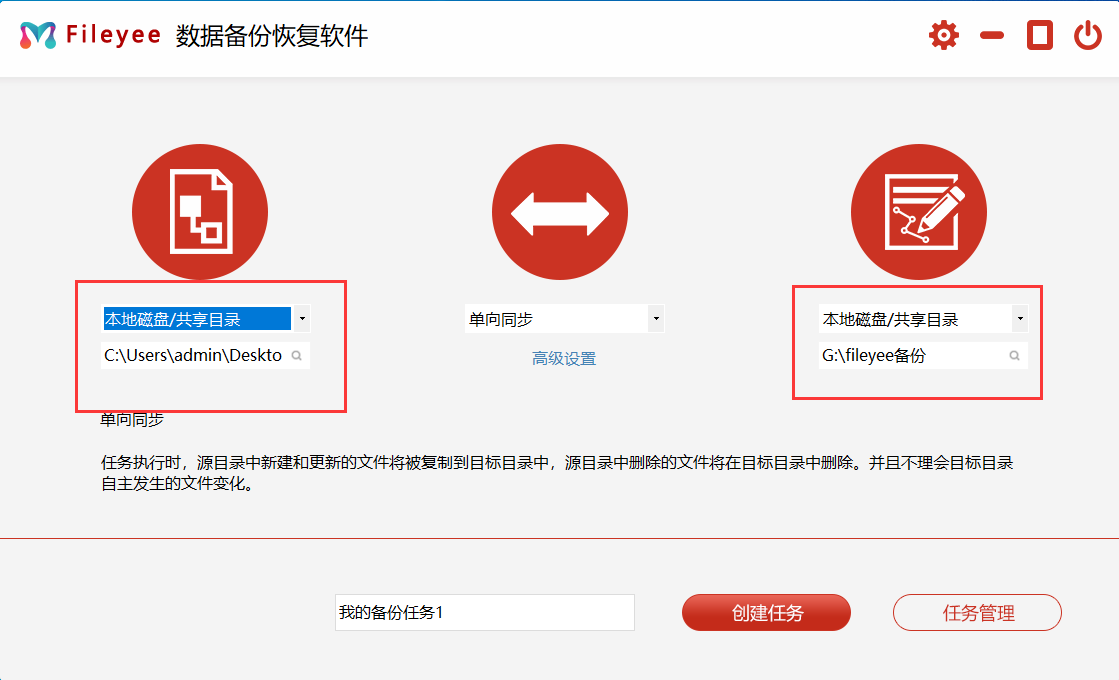
Task: Maximize the Fileyee window
Action: pyautogui.click(x=1040, y=36)
